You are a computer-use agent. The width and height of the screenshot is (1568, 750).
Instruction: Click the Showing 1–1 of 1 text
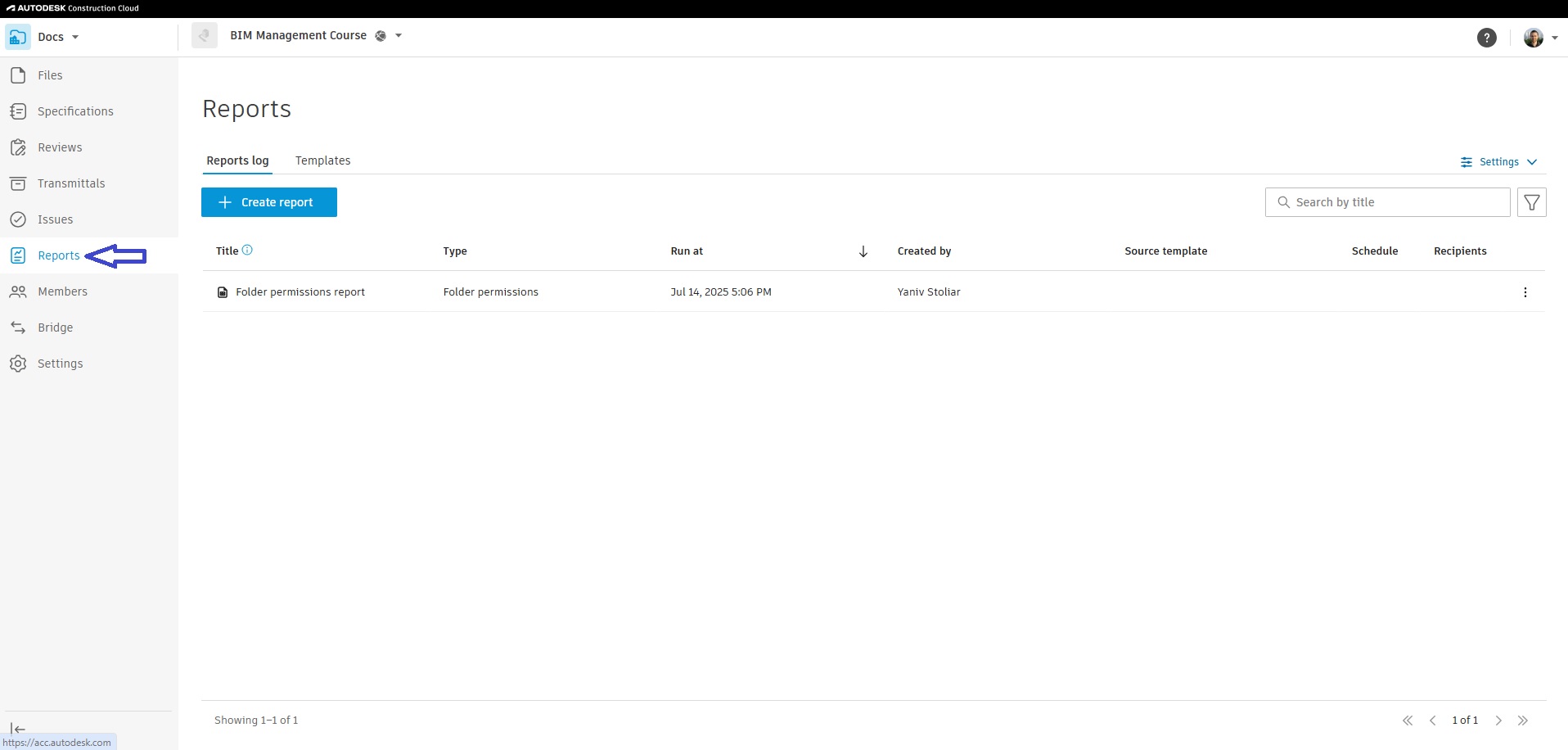(x=256, y=721)
